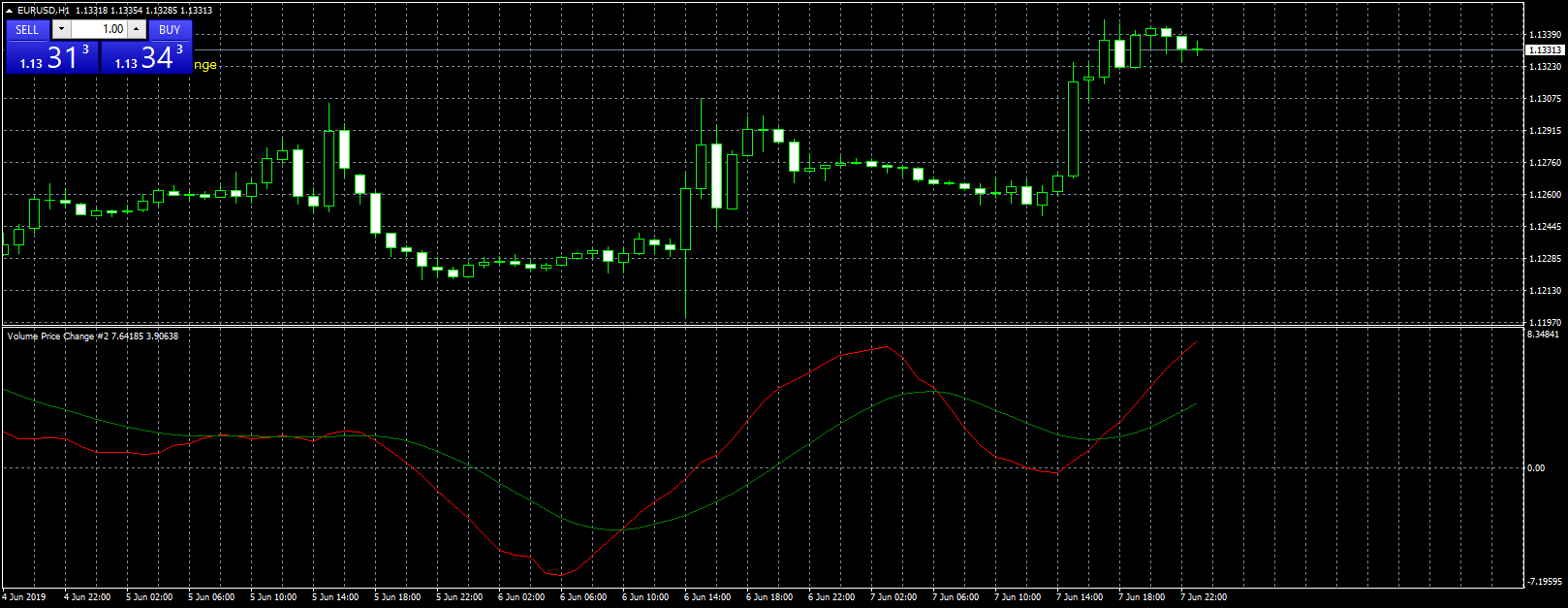Click the EURUSD,H1 chart title text
This screenshot has height=608, width=1568.
point(44,11)
